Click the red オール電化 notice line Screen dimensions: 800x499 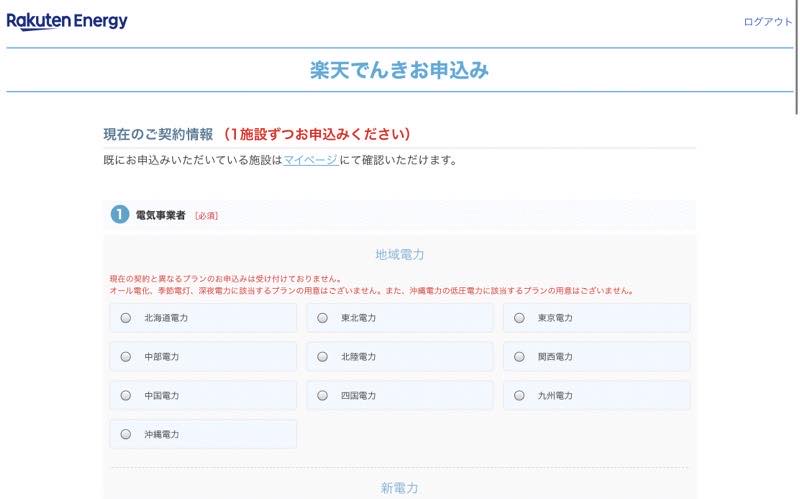tap(372, 291)
